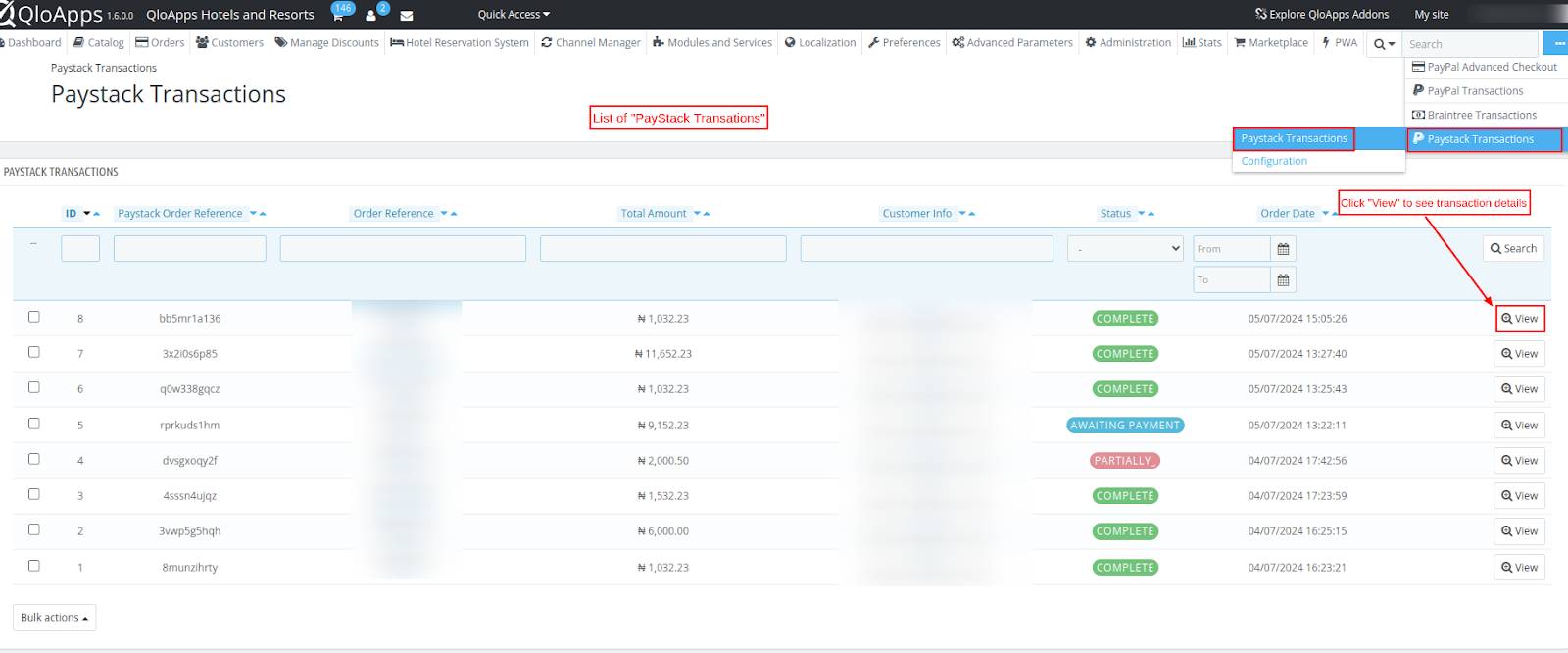Sort Status column descending

(1143, 214)
